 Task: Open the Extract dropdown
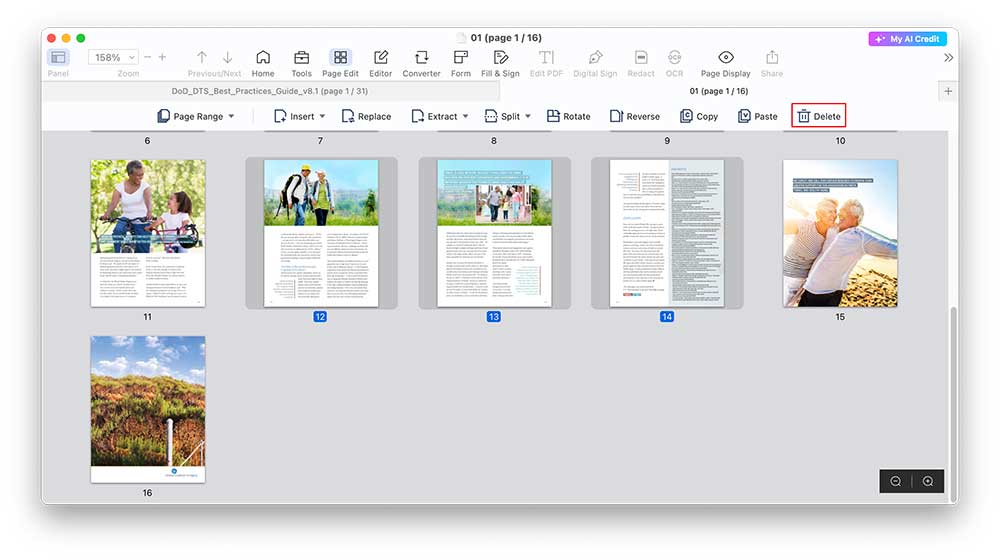tap(440, 116)
